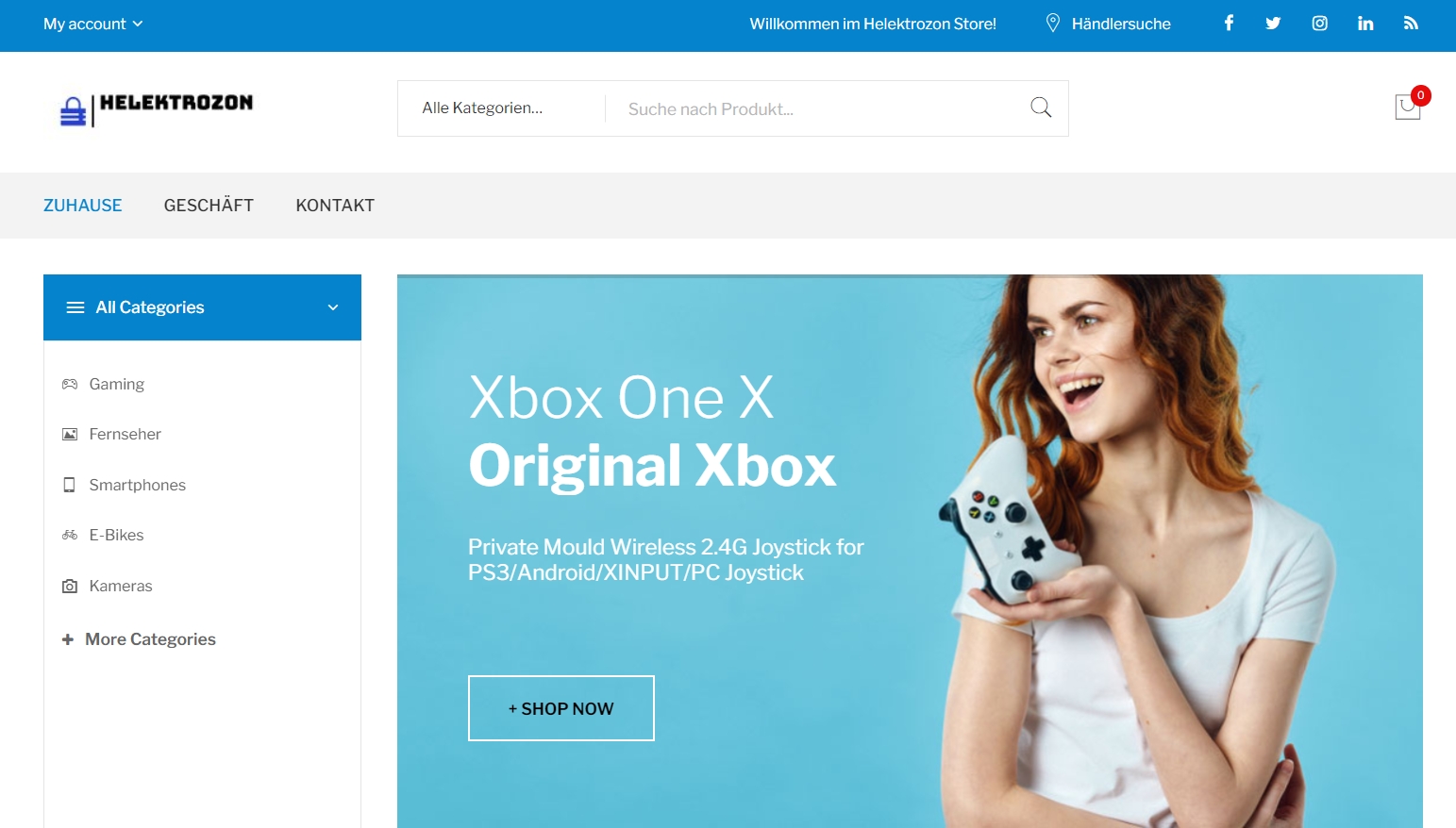The height and width of the screenshot is (828, 1456).
Task: Open the Instagram social icon
Action: tap(1319, 24)
